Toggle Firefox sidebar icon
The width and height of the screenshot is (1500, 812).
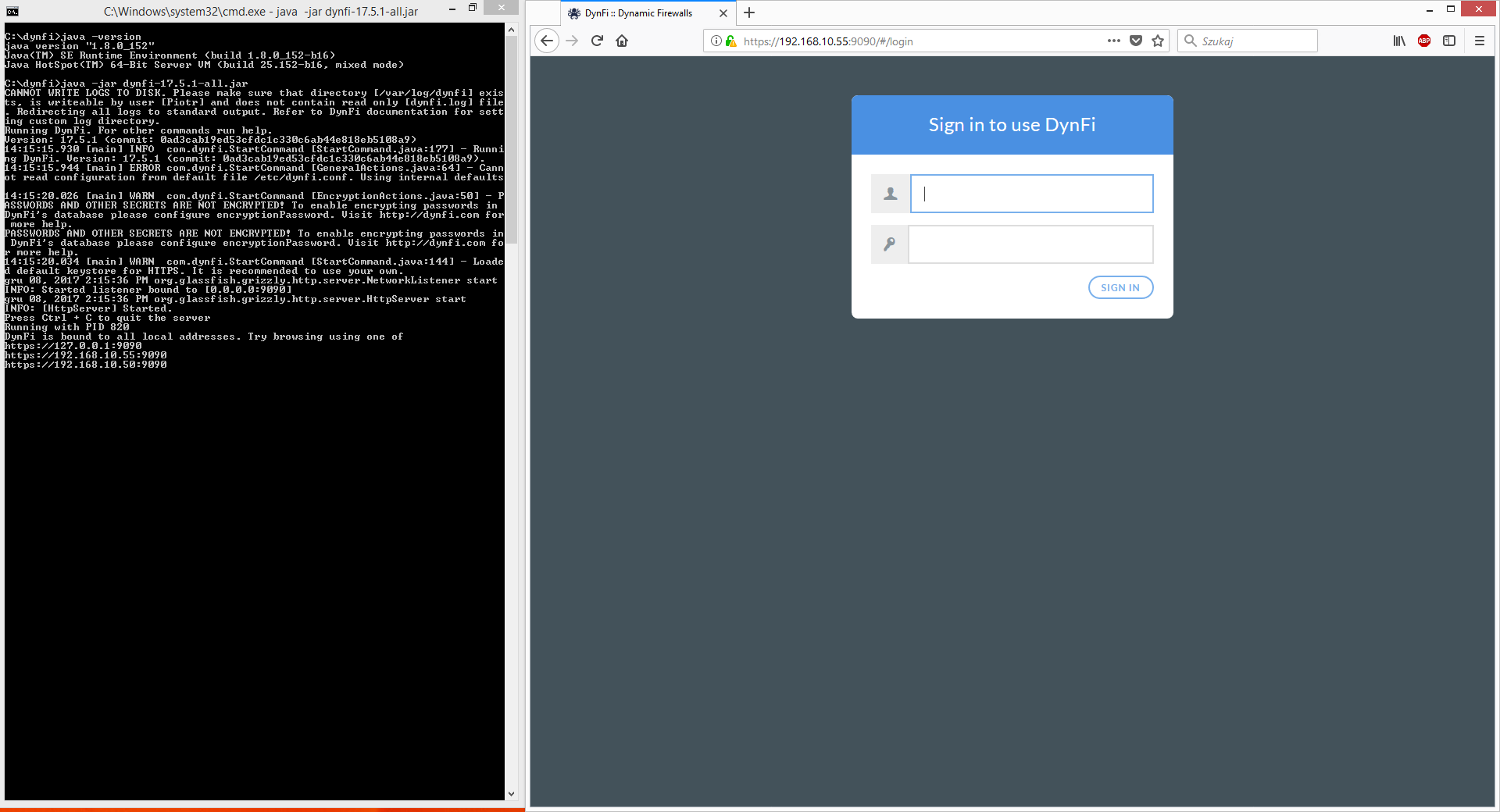point(1449,41)
